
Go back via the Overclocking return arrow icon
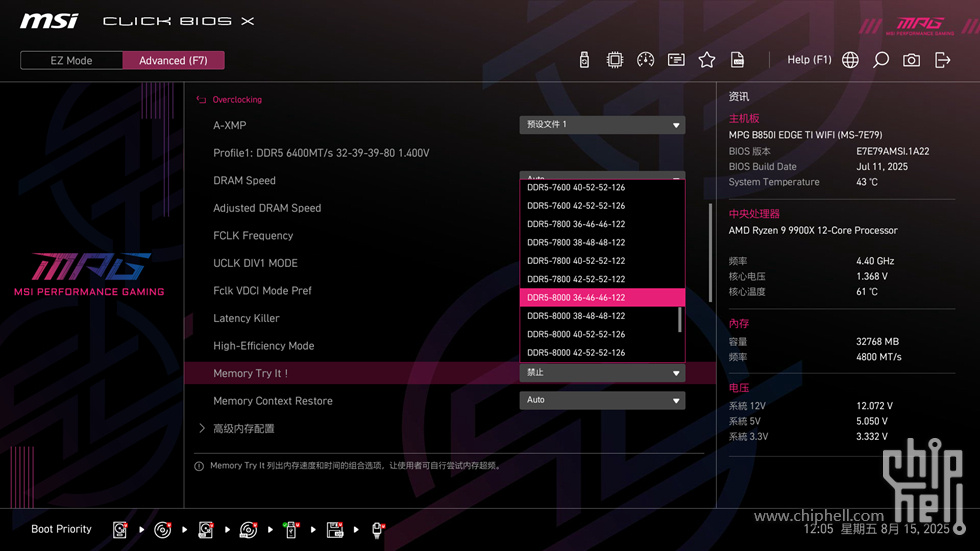[201, 99]
